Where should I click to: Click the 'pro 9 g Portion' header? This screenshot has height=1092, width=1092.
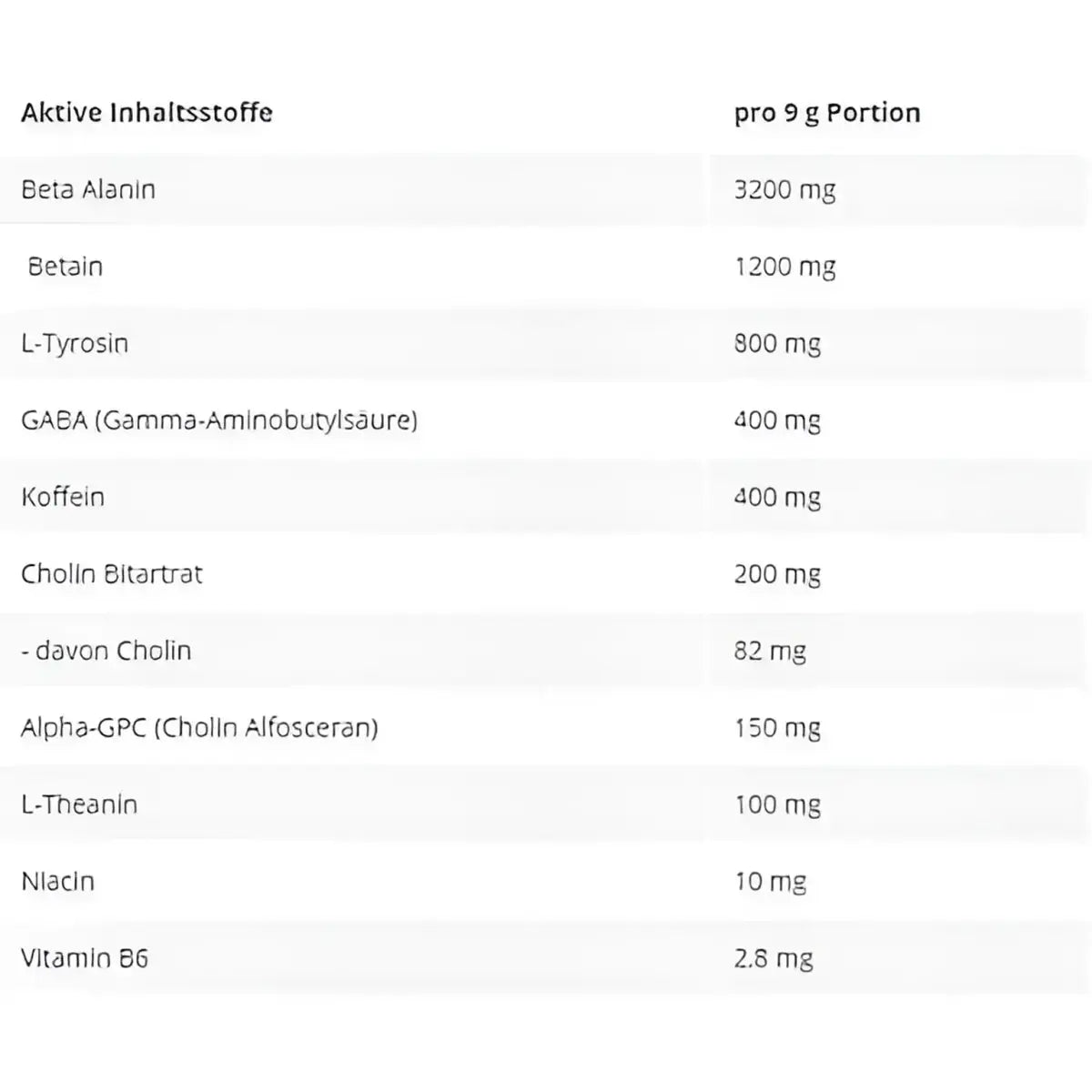[x=826, y=113]
